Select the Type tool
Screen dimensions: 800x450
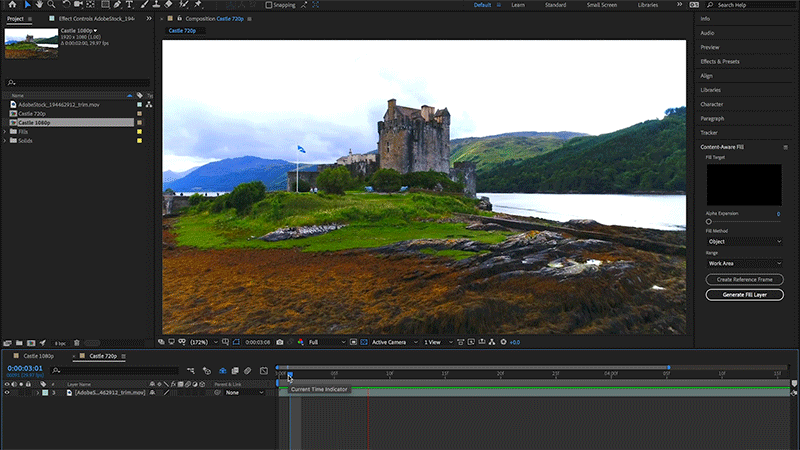(130, 5)
